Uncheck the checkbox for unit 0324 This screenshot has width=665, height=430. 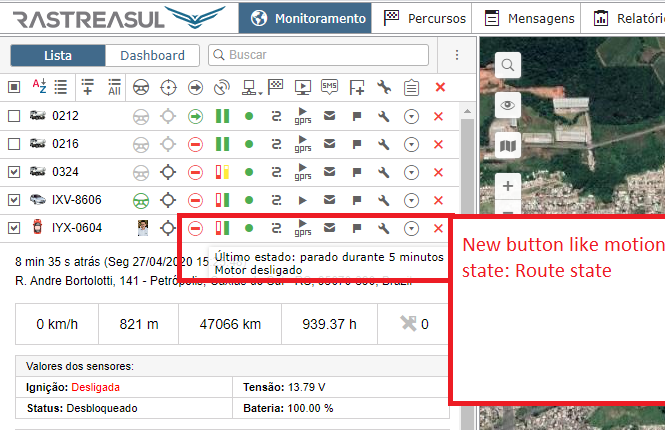pos(14,172)
